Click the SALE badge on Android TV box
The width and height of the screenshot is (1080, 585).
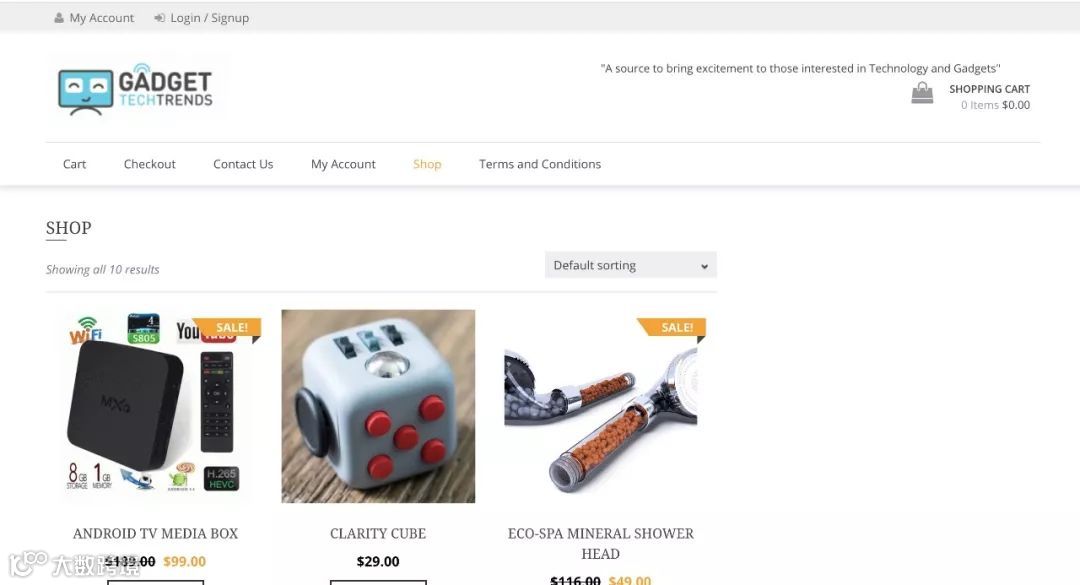[x=228, y=329]
